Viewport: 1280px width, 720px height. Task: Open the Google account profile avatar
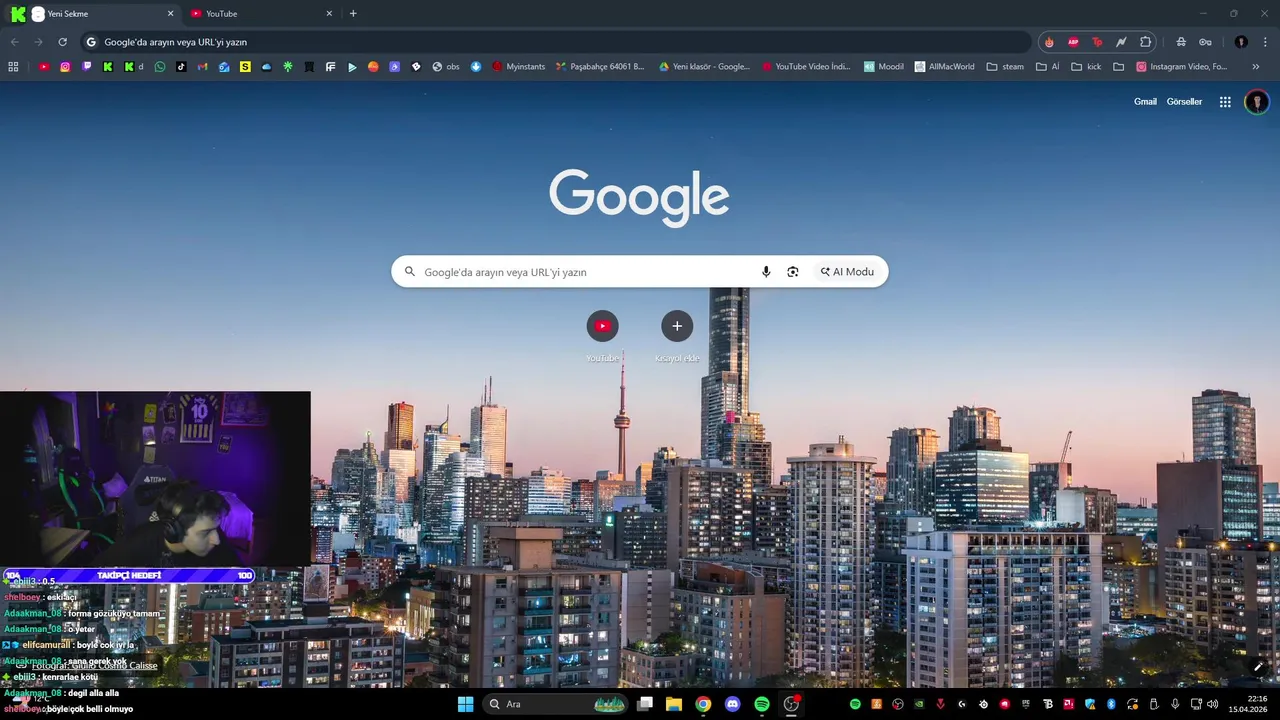1257,102
